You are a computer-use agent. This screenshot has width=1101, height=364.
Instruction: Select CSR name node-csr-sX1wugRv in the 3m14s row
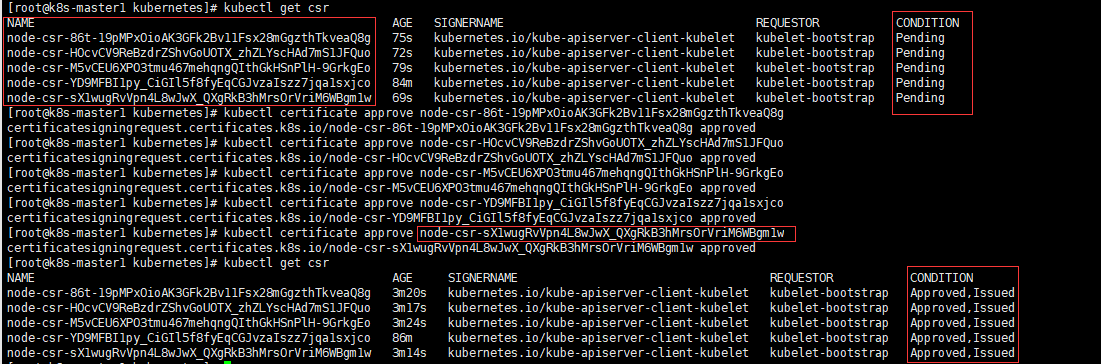[x=189, y=353]
